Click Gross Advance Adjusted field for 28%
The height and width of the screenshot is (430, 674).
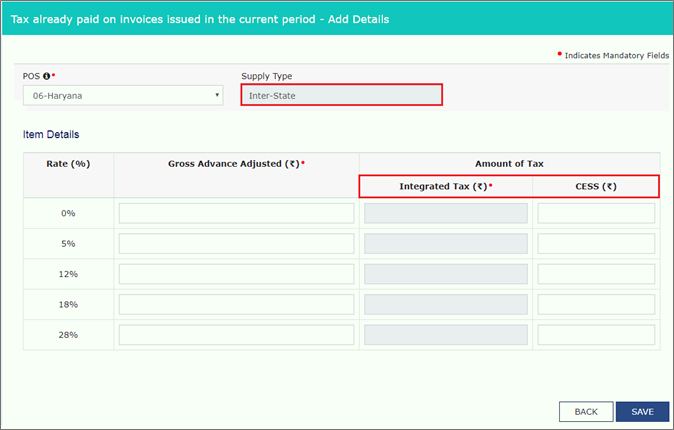click(236, 335)
